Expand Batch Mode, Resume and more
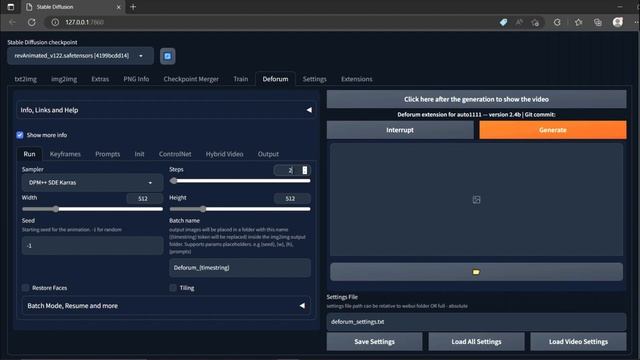This screenshot has height=360, width=640. pos(165,306)
